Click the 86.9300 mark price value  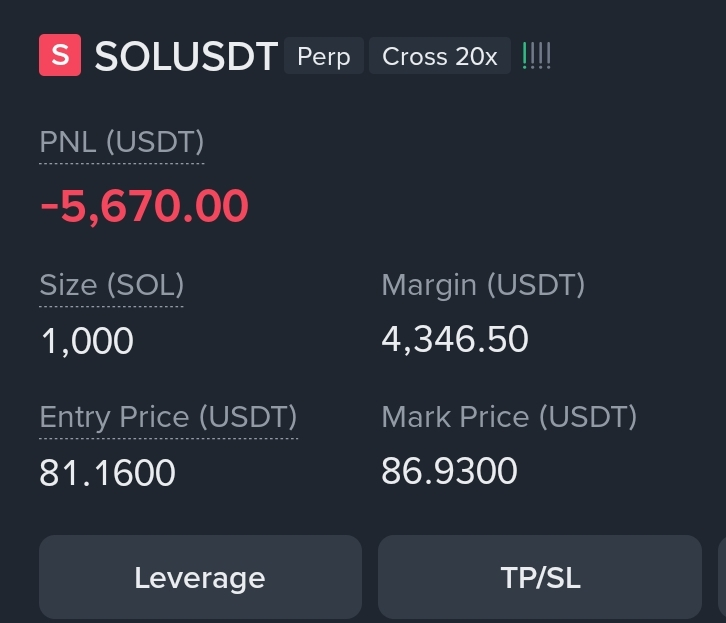coord(449,471)
